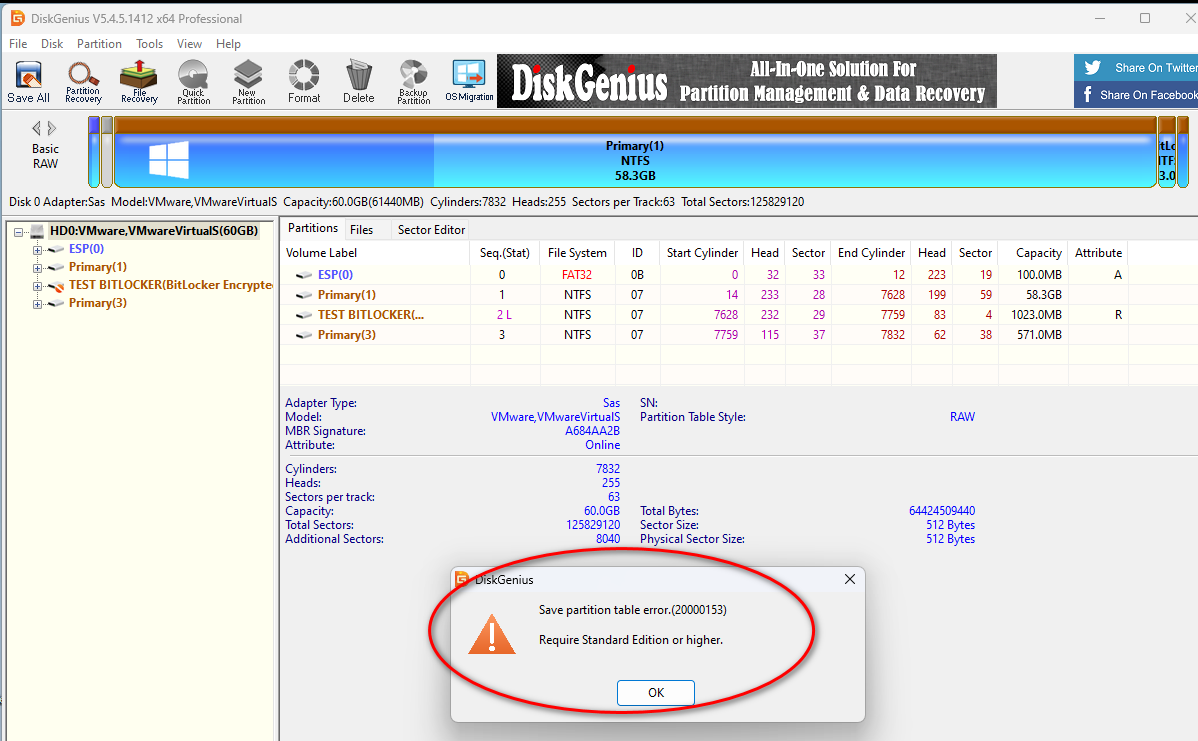The image size is (1198, 741).
Task: Sort by Seq.(Stat) column header
Action: pos(505,253)
